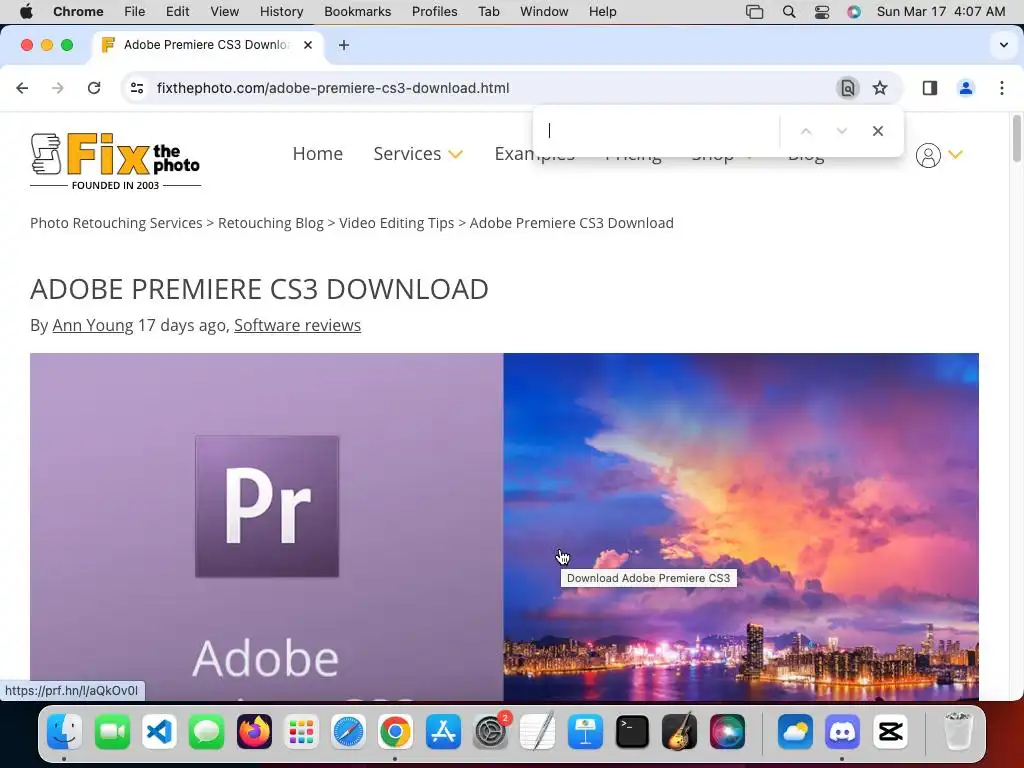The height and width of the screenshot is (768, 1024).
Task: Open CapCut from the dock
Action: pyautogui.click(x=890, y=731)
